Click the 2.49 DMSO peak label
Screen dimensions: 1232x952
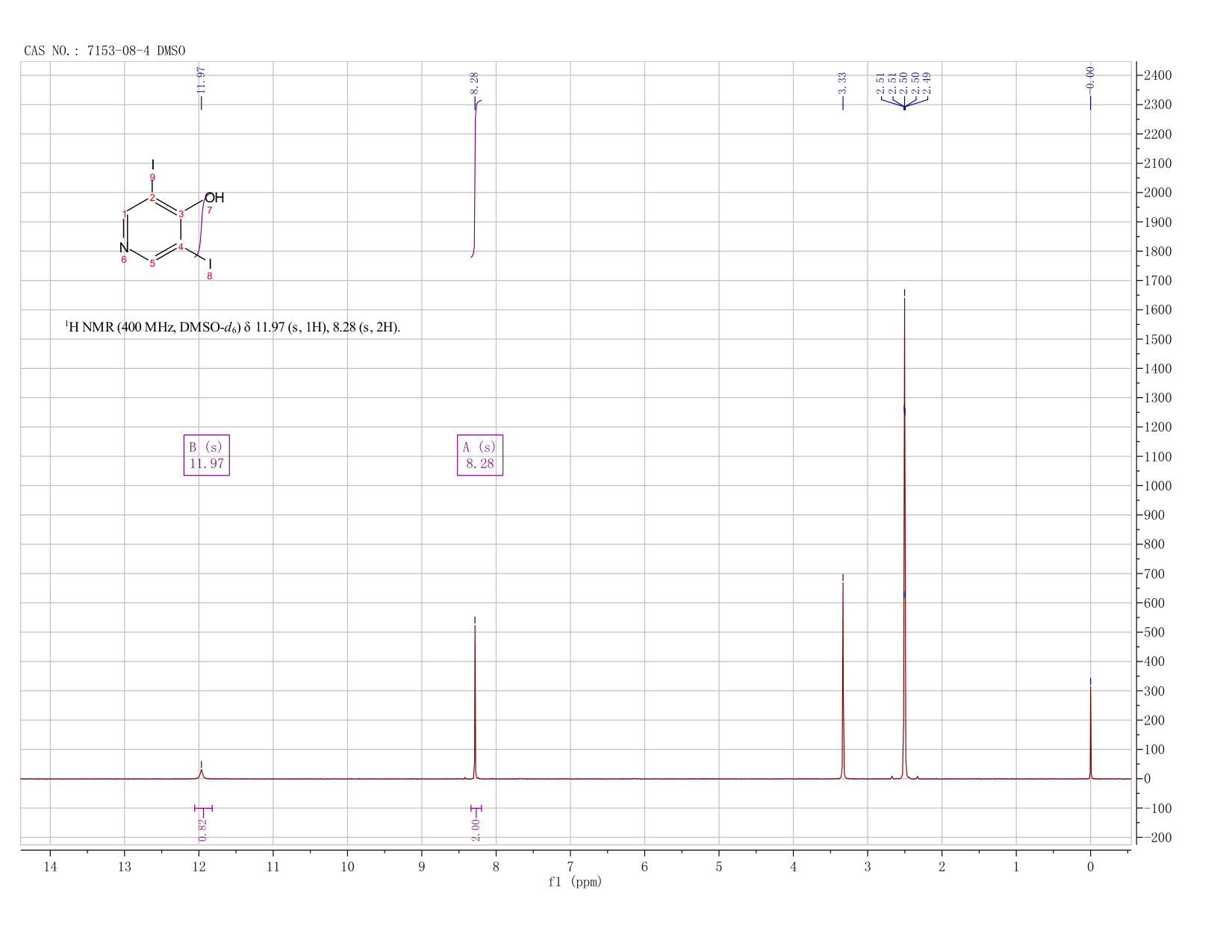(x=927, y=83)
